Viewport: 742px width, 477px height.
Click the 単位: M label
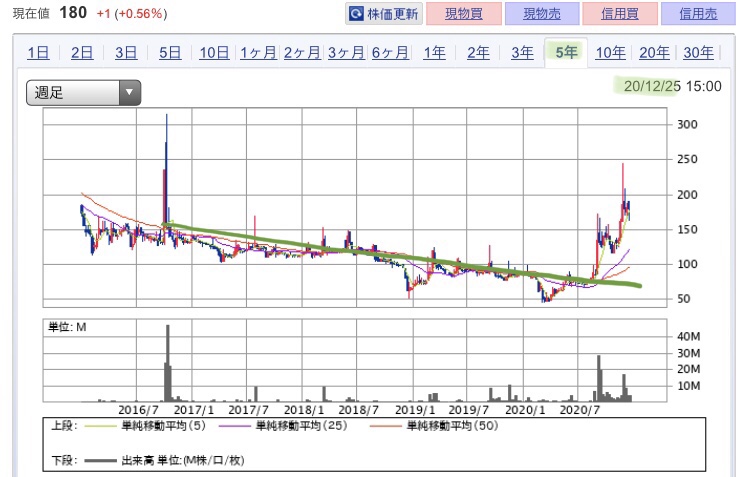[67, 327]
